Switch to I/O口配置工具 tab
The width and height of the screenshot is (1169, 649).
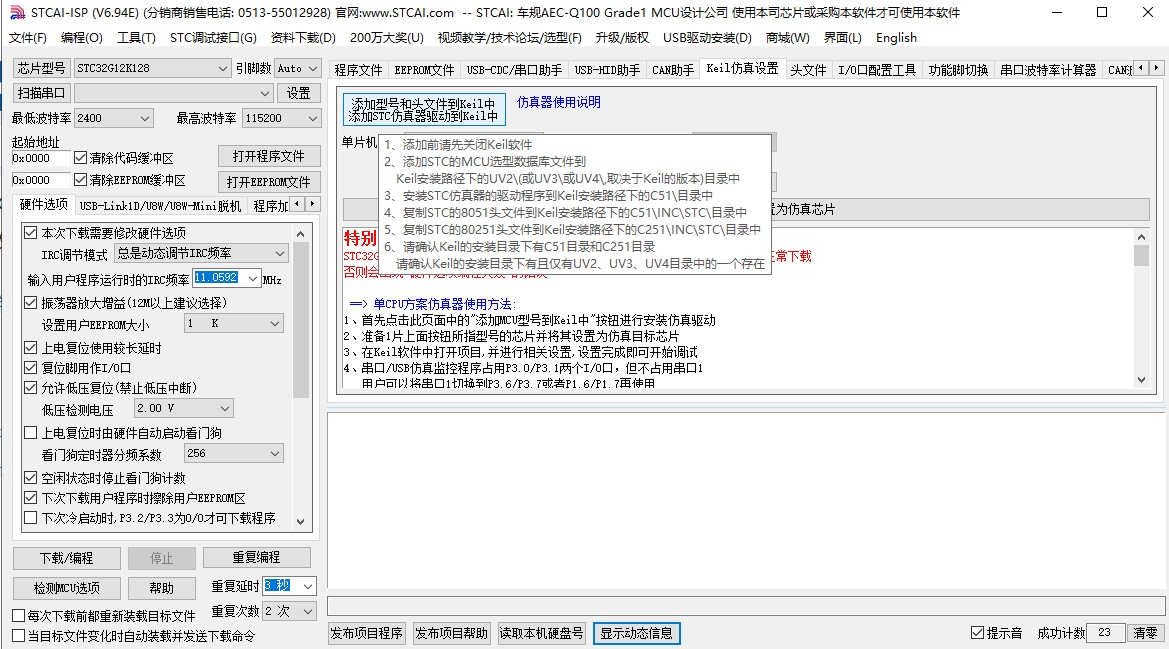tap(877, 69)
